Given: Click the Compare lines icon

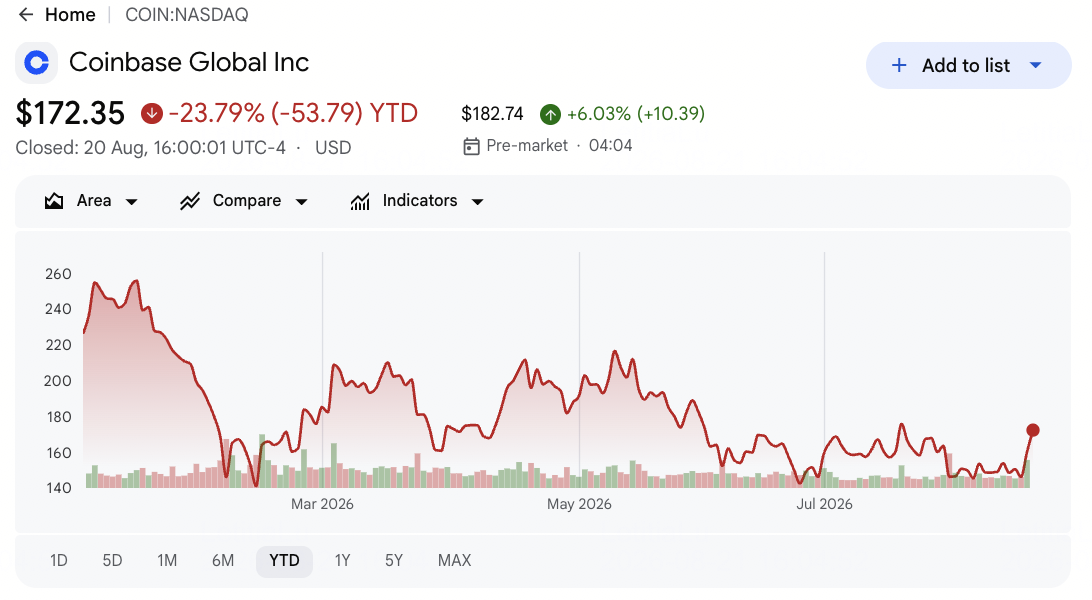Looking at the screenshot, I should (190, 201).
